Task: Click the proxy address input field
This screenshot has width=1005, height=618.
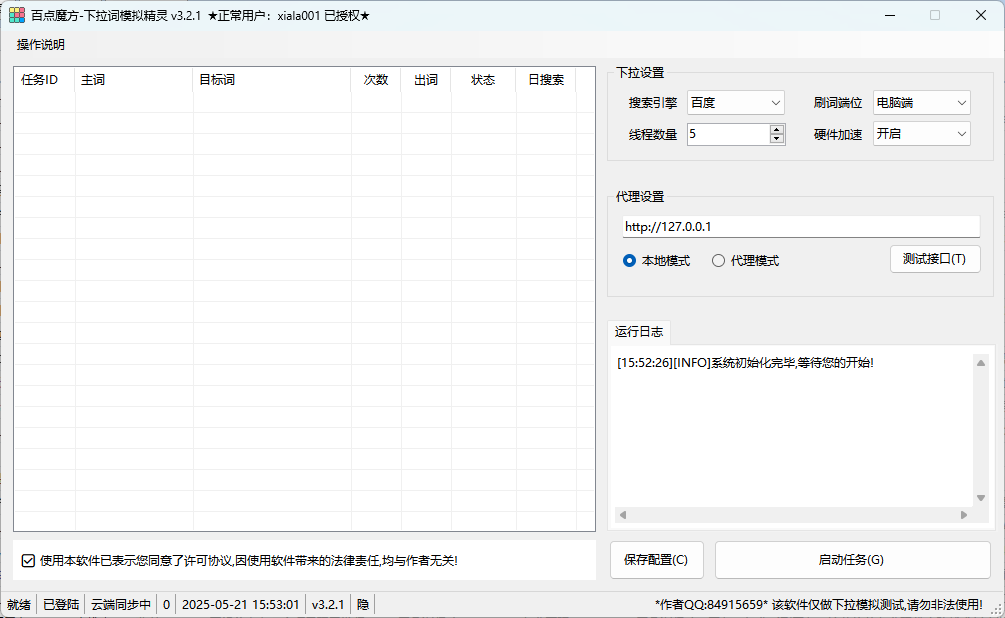Action: 800,226
